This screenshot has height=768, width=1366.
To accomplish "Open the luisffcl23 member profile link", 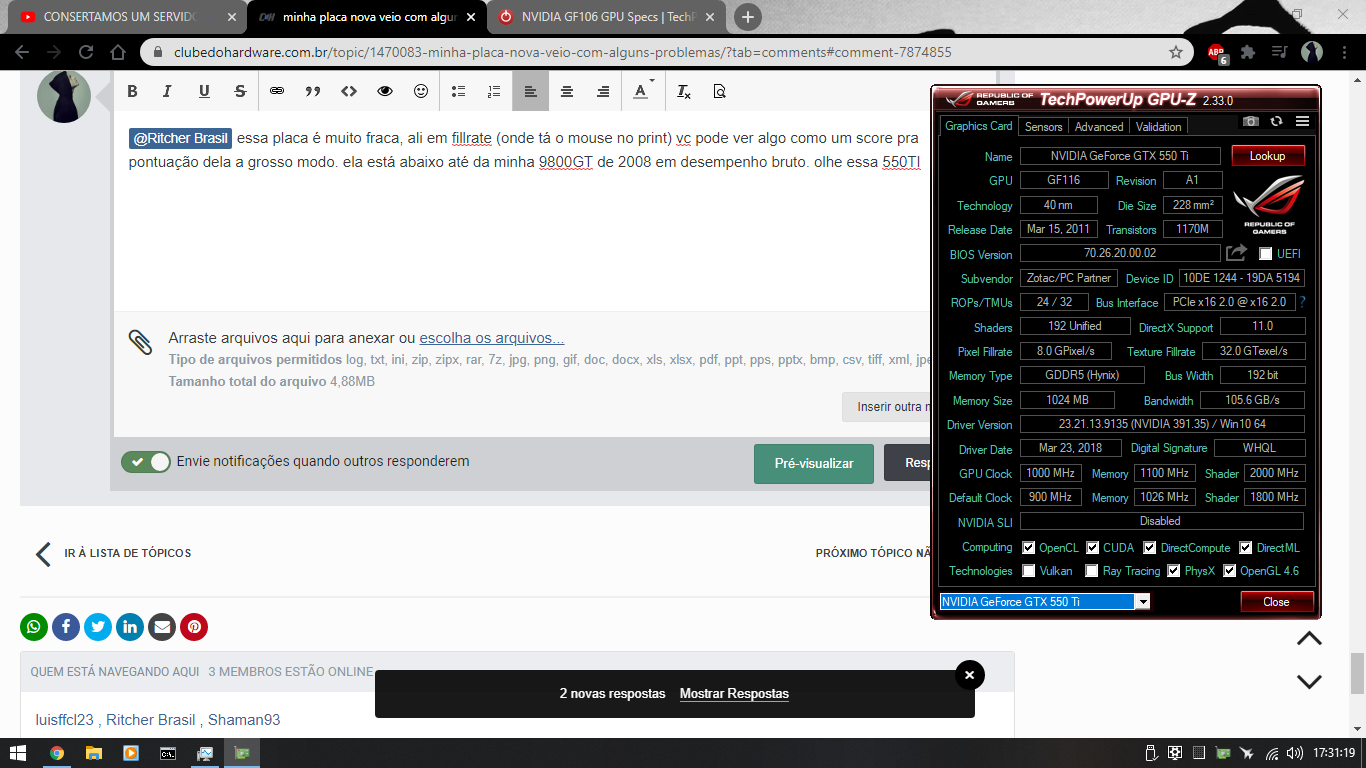I will tap(64, 720).
